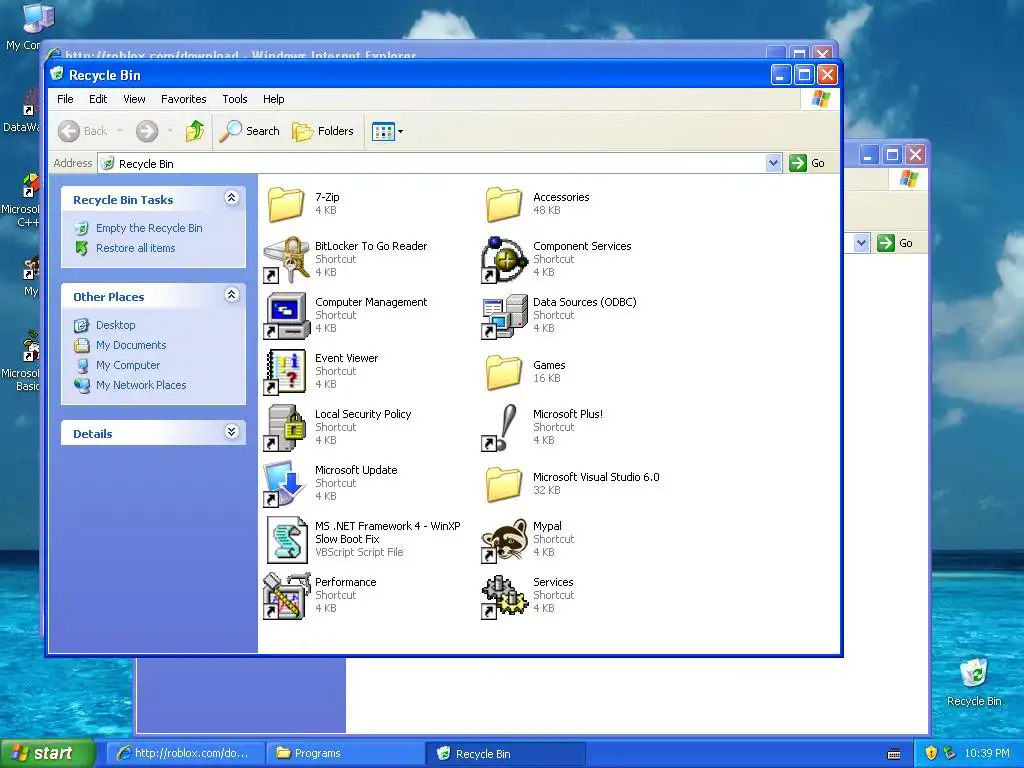1024x768 pixels.
Task: Click the Search toolbar button
Action: (249, 131)
